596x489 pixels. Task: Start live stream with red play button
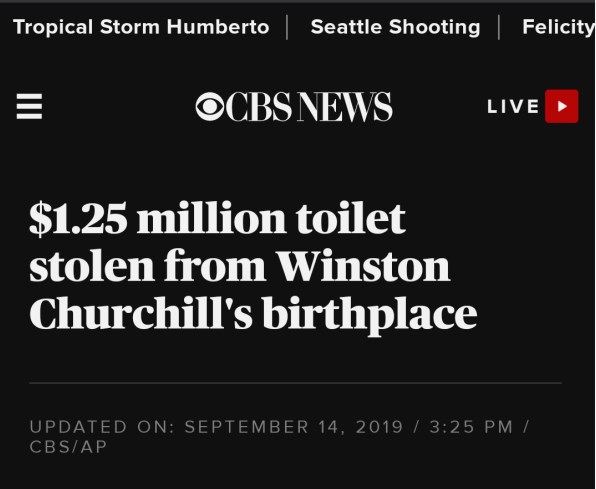tap(561, 106)
